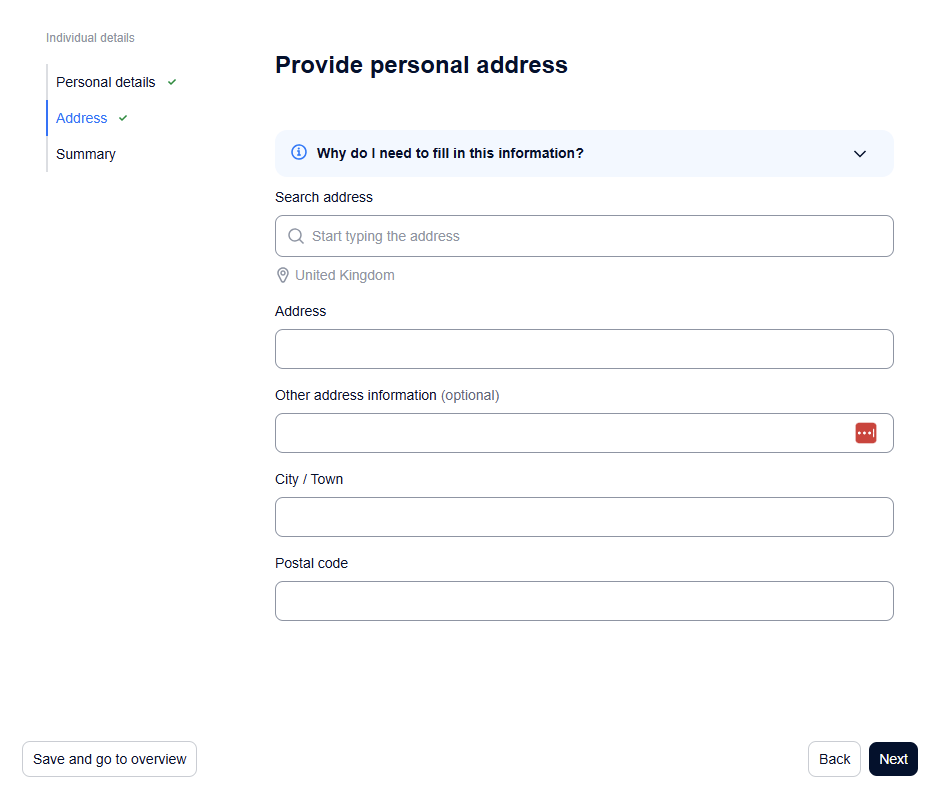Image resolution: width=947 pixels, height=795 pixels.
Task: Click the blue info circle icon
Action: point(298,152)
